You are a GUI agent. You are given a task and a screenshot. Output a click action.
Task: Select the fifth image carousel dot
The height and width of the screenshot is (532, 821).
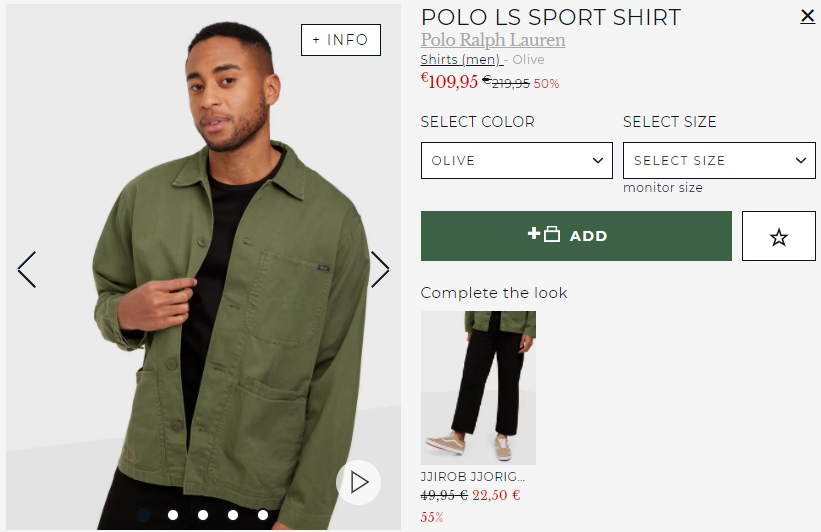[262, 515]
